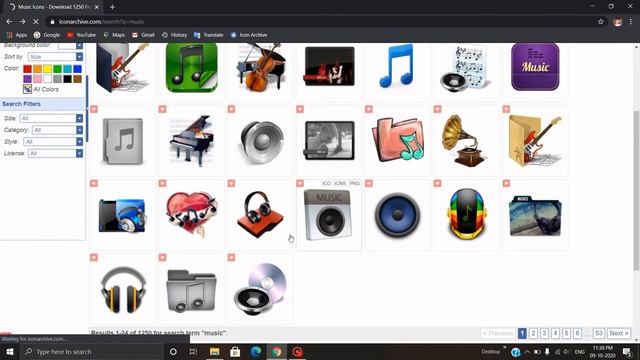The width and height of the screenshot is (640, 360).
Task: Open the red heart with music notes icon
Action: [x=191, y=215]
